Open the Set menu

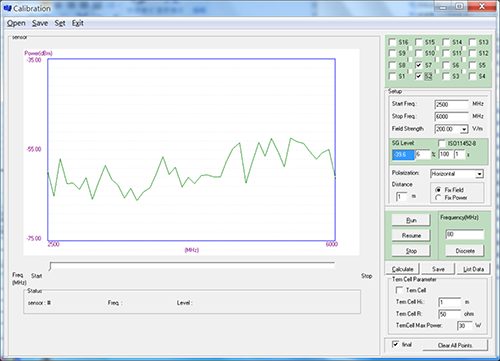click(60, 23)
